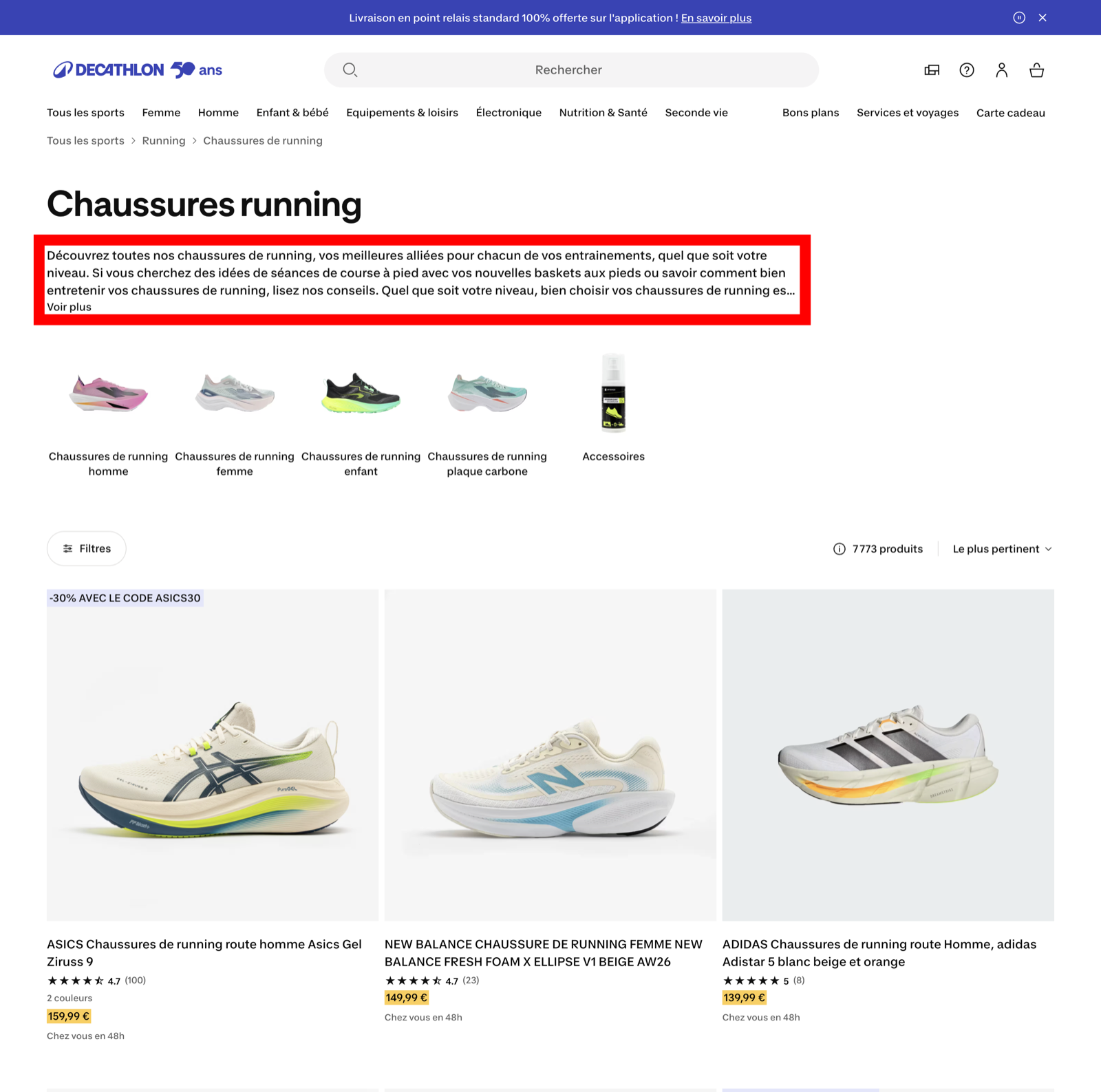Pause the banner carousel
This screenshot has width=1101, height=1092.
pyautogui.click(x=1019, y=18)
